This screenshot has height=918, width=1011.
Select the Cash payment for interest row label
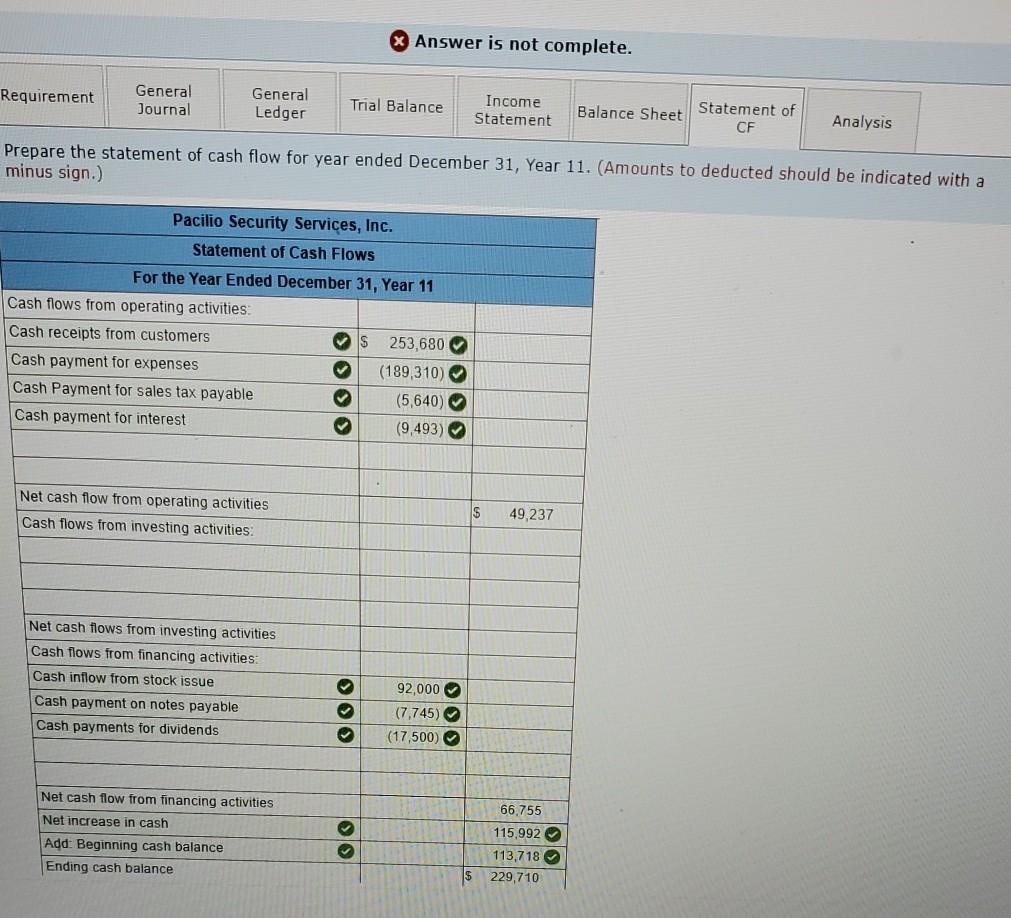[100, 418]
